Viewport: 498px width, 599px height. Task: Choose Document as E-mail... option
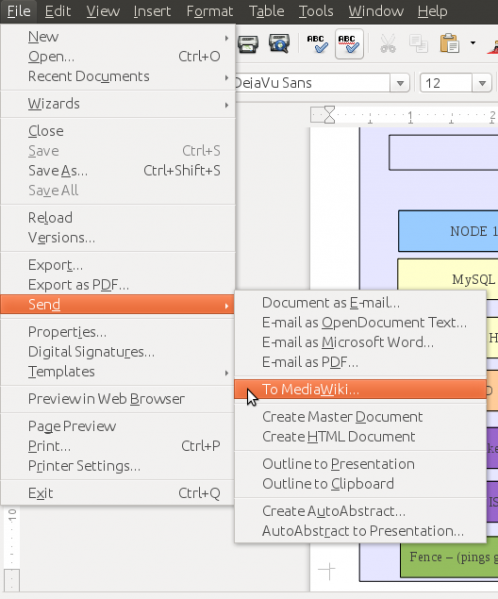click(361, 303)
